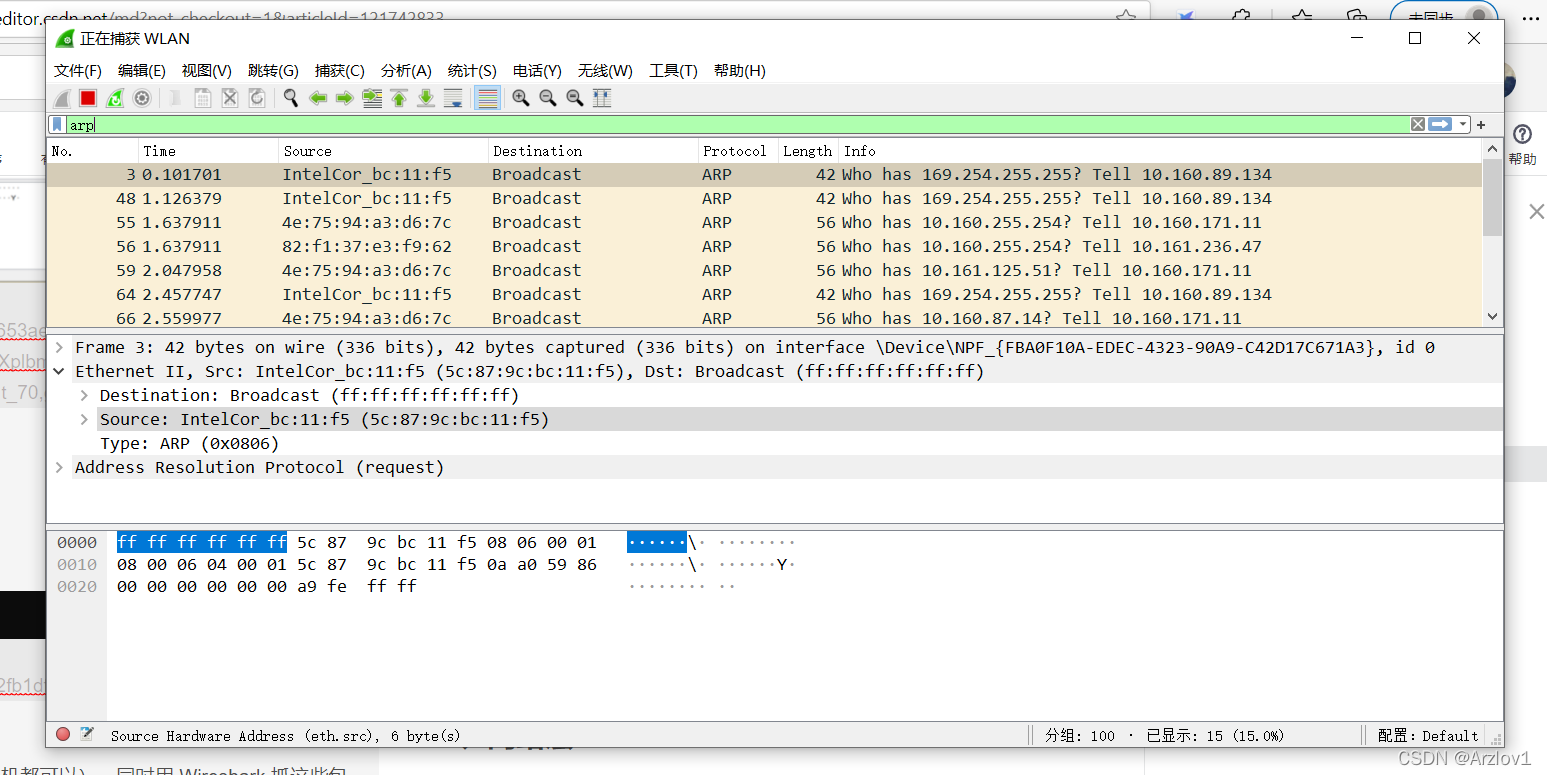1547x775 pixels.
Task: Click the arp display filter field
Action: point(737,125)
